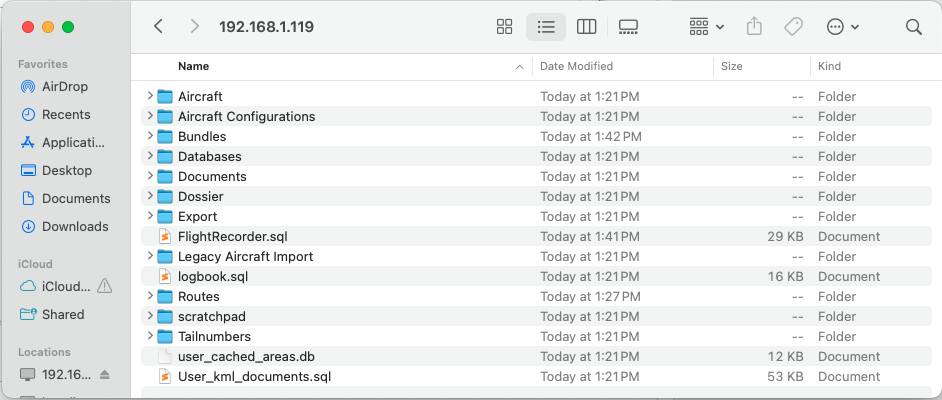Select the logbook.sql file icon

(x=165, y=276)
